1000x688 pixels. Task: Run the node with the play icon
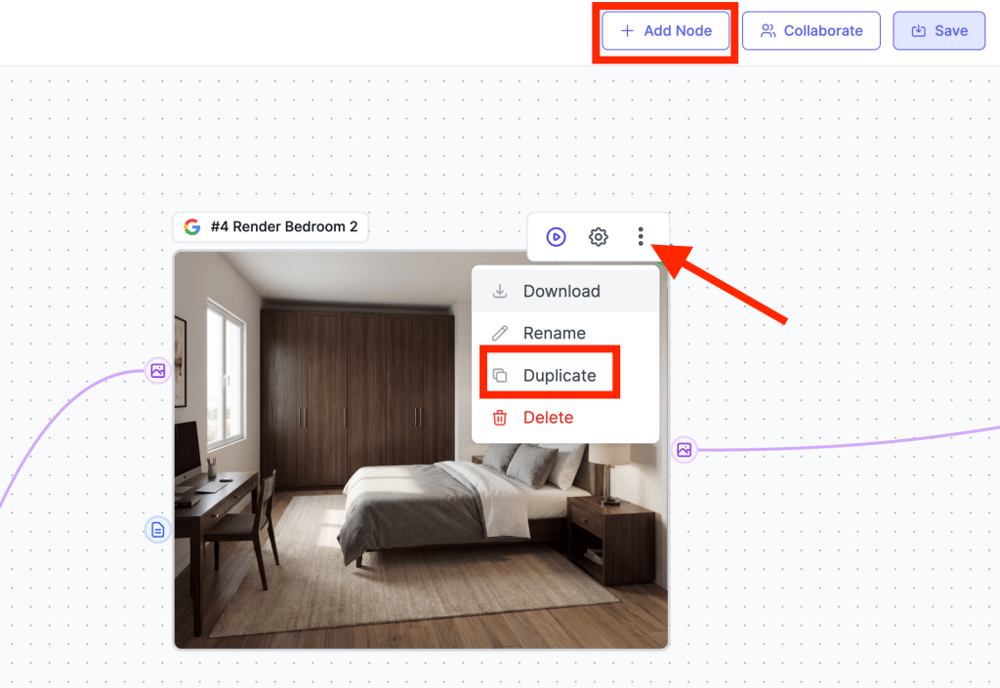[556, 237]
